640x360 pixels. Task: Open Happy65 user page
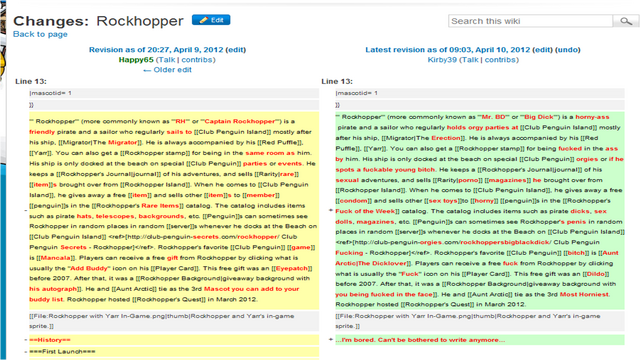(x=136, y=60)
